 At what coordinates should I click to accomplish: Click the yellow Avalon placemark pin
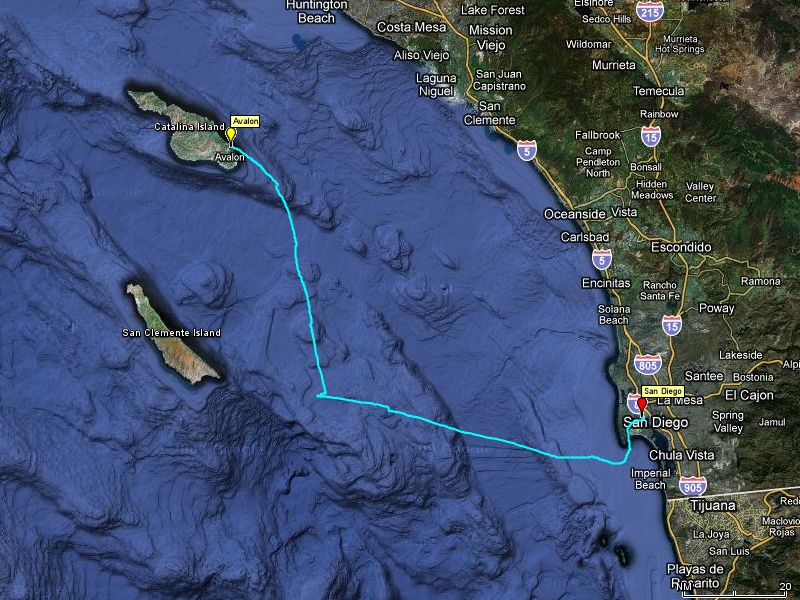(231, 136)
